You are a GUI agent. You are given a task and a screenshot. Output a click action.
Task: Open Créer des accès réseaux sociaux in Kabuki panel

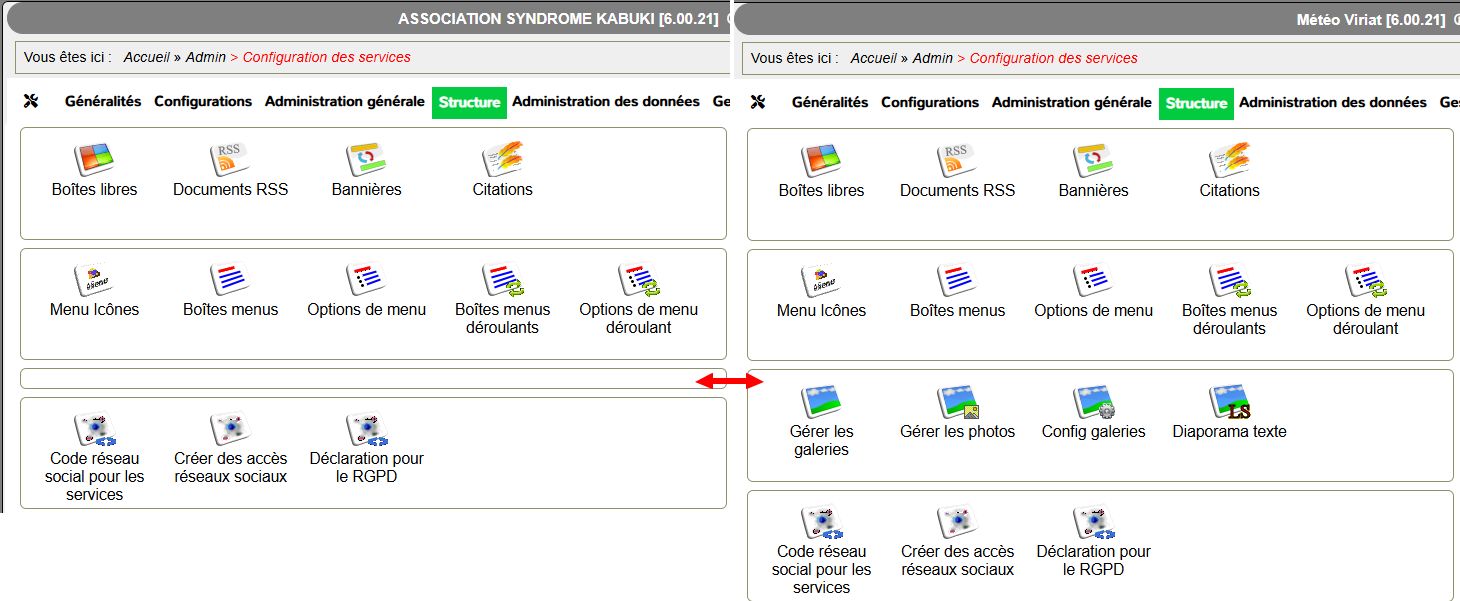tap(230, 430)
